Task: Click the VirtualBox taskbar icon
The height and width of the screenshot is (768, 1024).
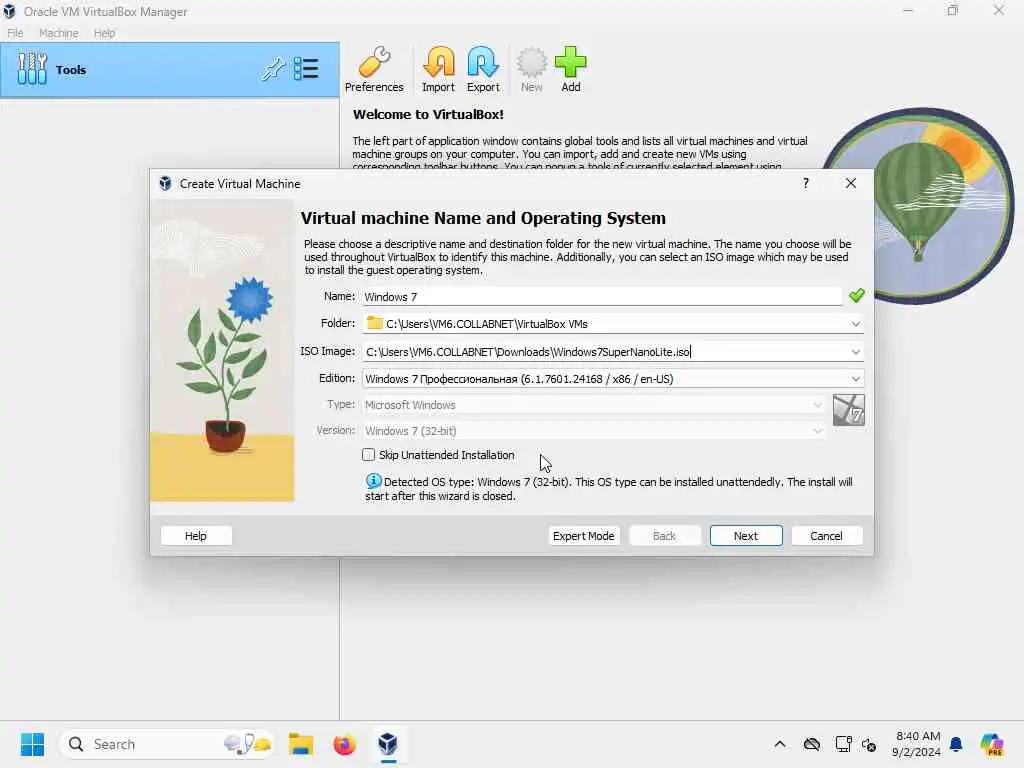Action: (x=388, y=744)
